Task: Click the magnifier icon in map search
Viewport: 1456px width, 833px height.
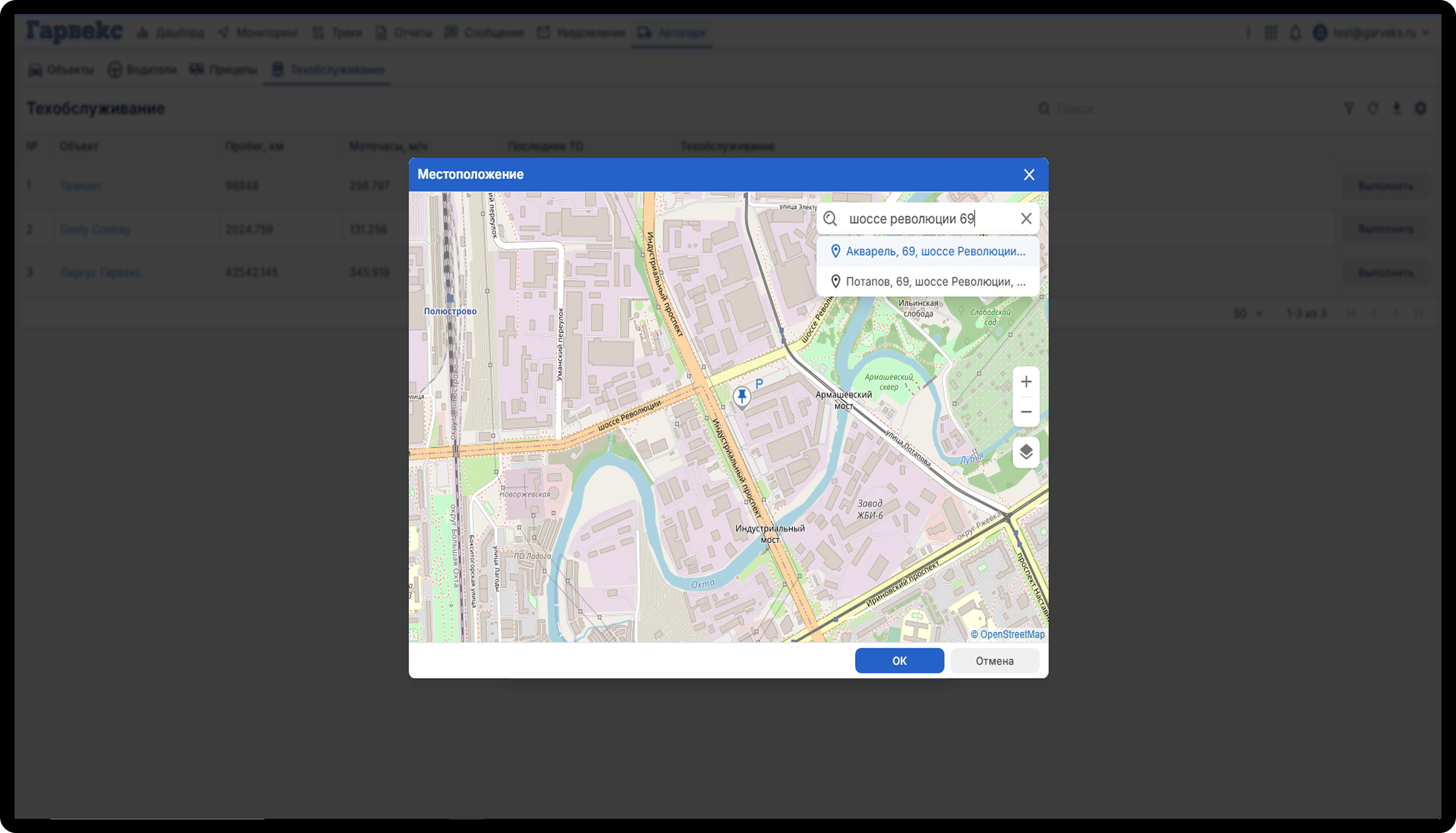Action: 830,218
